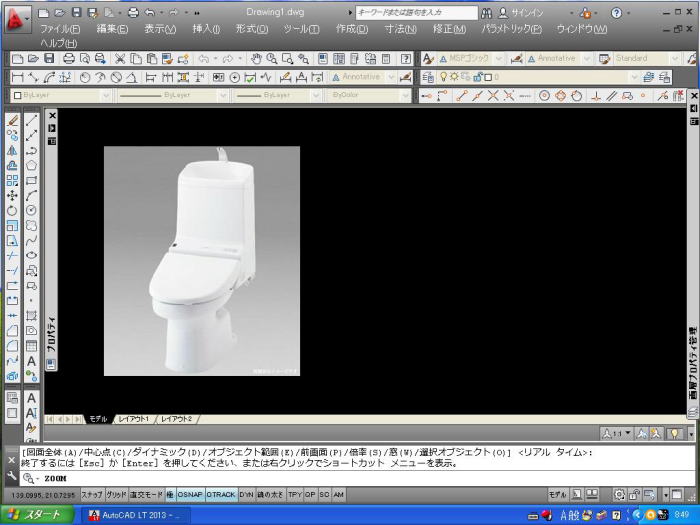The width and height of the screenshot is (700, 525).
Task: Select the Arc tool
Action: pos(31,196)
